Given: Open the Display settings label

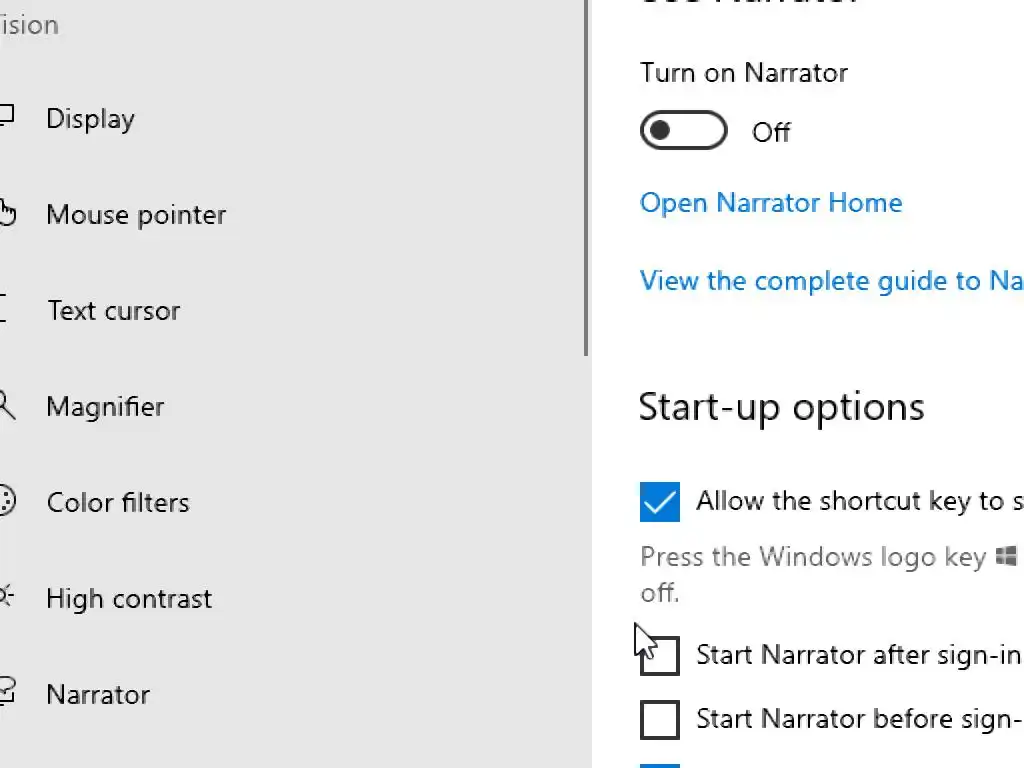Looking at the screenshot, I should coord(90,119).
